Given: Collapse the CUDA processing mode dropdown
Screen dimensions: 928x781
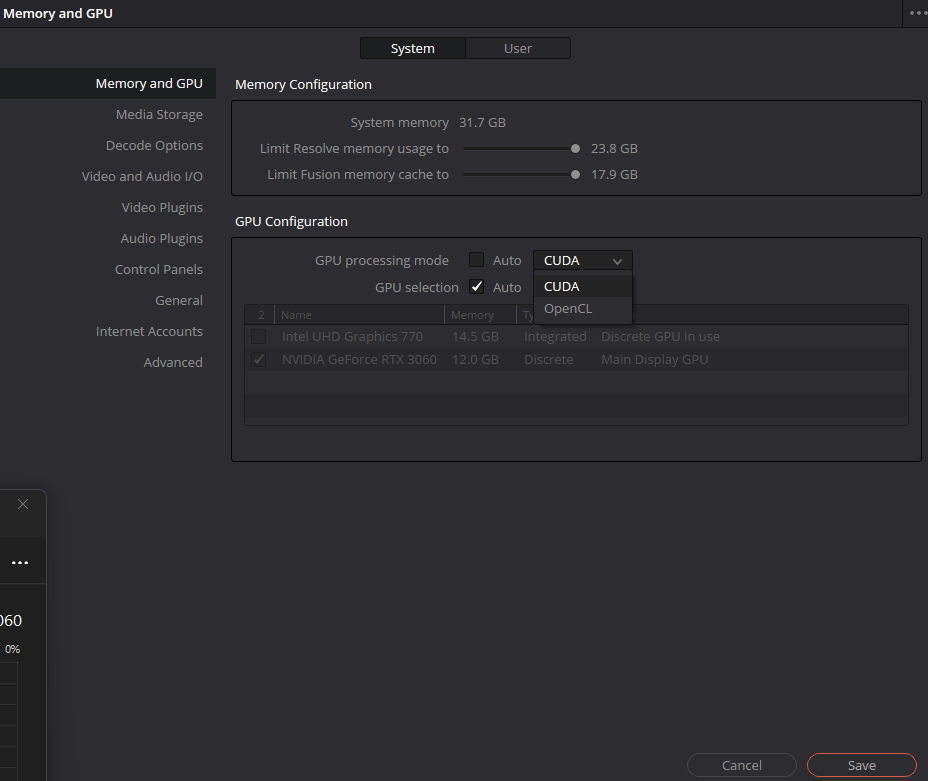Looking at the screenshot, I should (x=583, y=260).
